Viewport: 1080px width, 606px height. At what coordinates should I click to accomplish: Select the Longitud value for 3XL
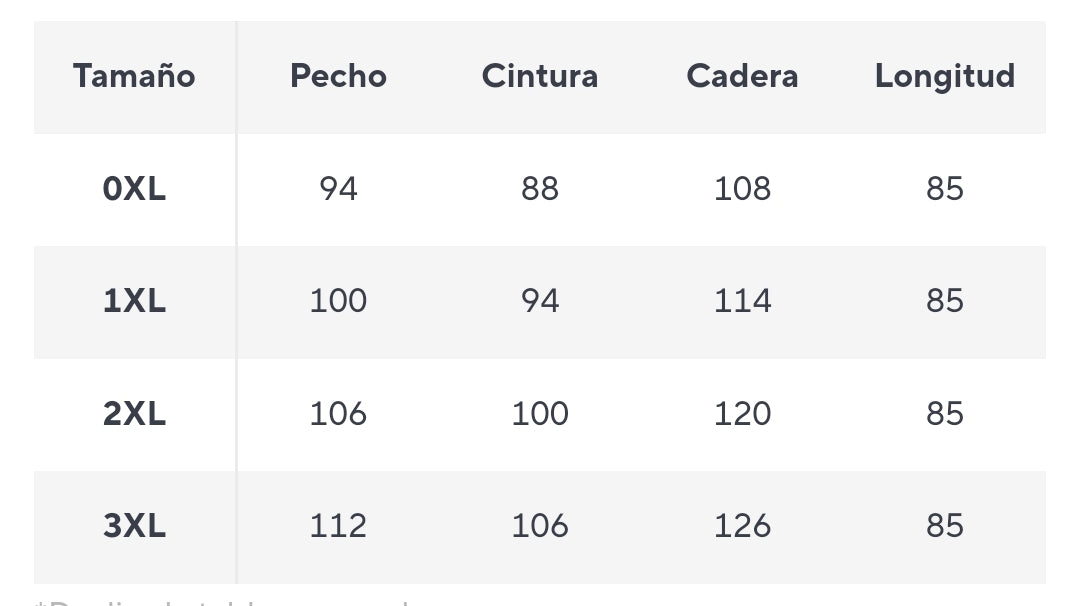click(945, 526)
